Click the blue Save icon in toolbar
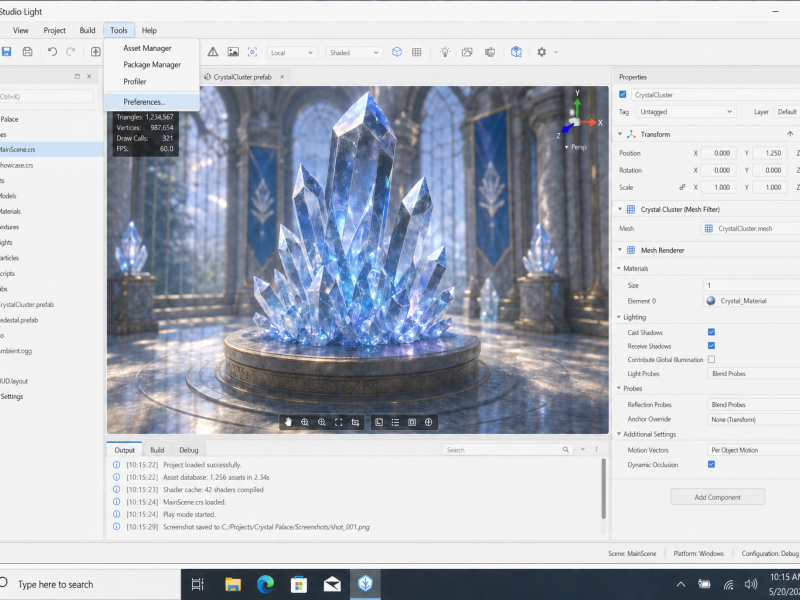This screenshot has height=600, width=800. click(6, 52)
